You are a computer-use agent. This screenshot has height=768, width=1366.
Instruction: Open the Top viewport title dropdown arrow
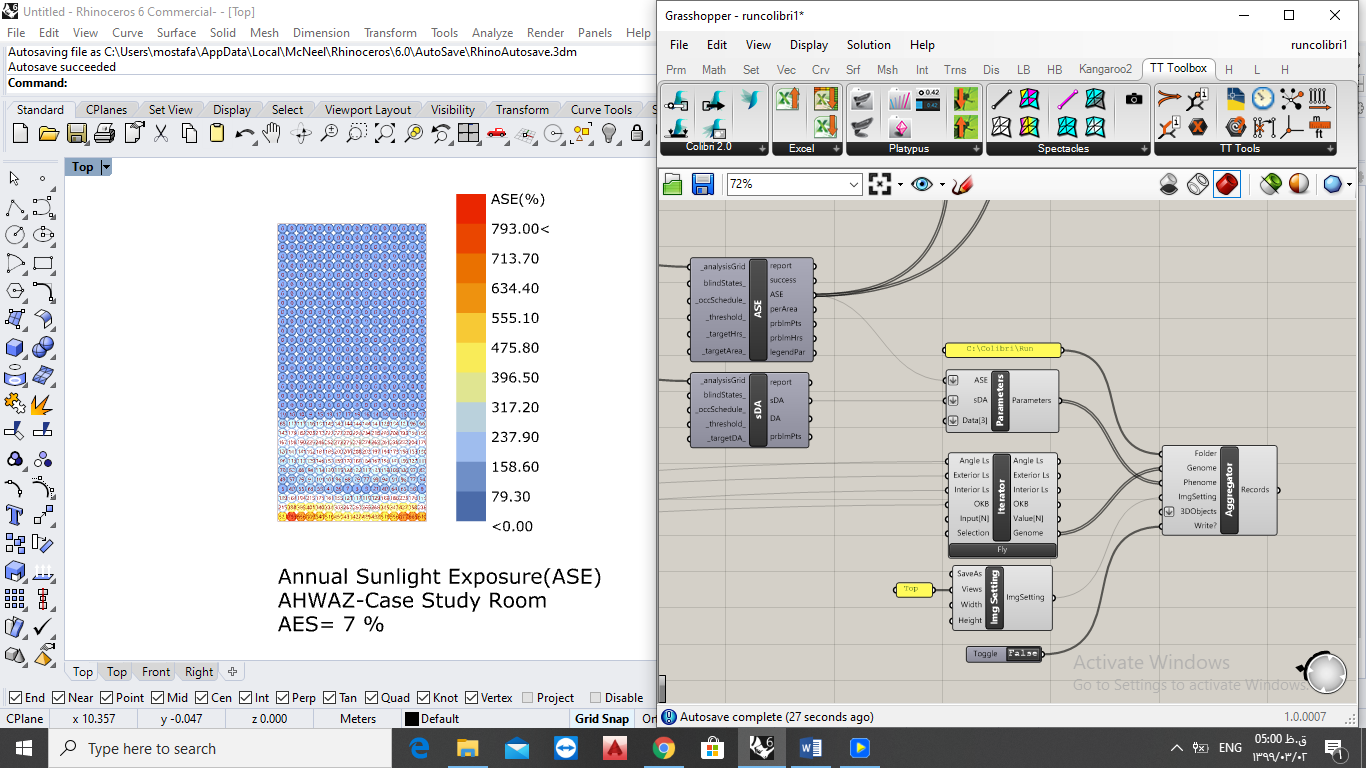tap(106, 167)
